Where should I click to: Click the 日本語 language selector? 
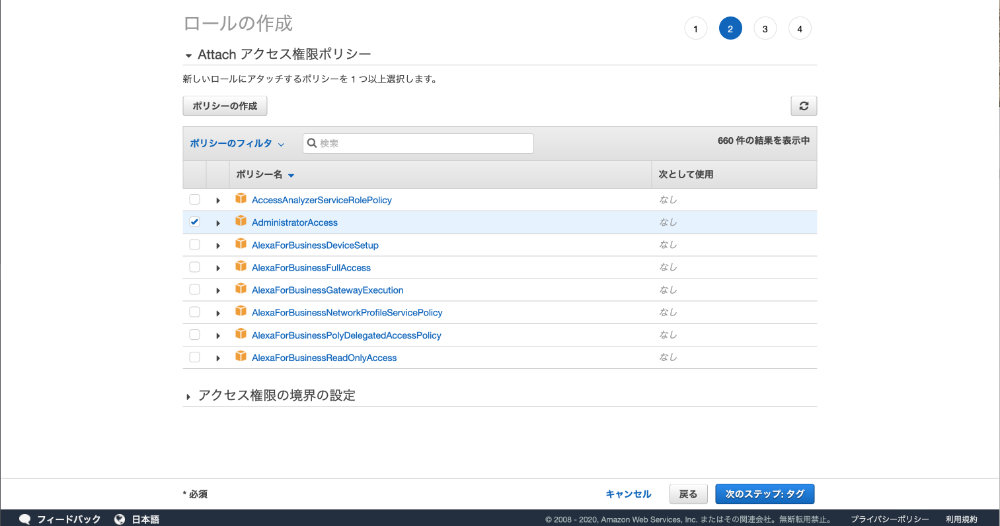pyautogui.click(x=145, y=520)
